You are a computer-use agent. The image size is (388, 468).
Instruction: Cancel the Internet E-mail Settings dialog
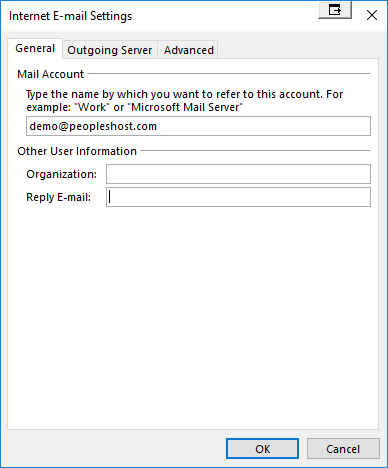click(343, 449)
